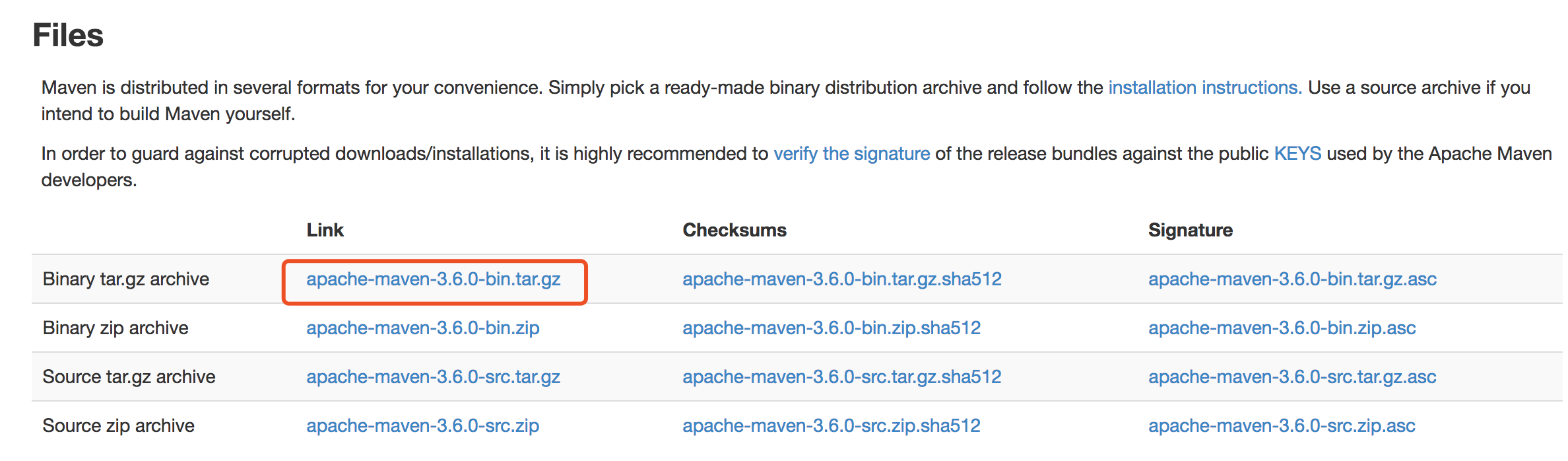Open apache-maven-3.6.0-bin.tar.gz.asc signature

(1292, 279)
